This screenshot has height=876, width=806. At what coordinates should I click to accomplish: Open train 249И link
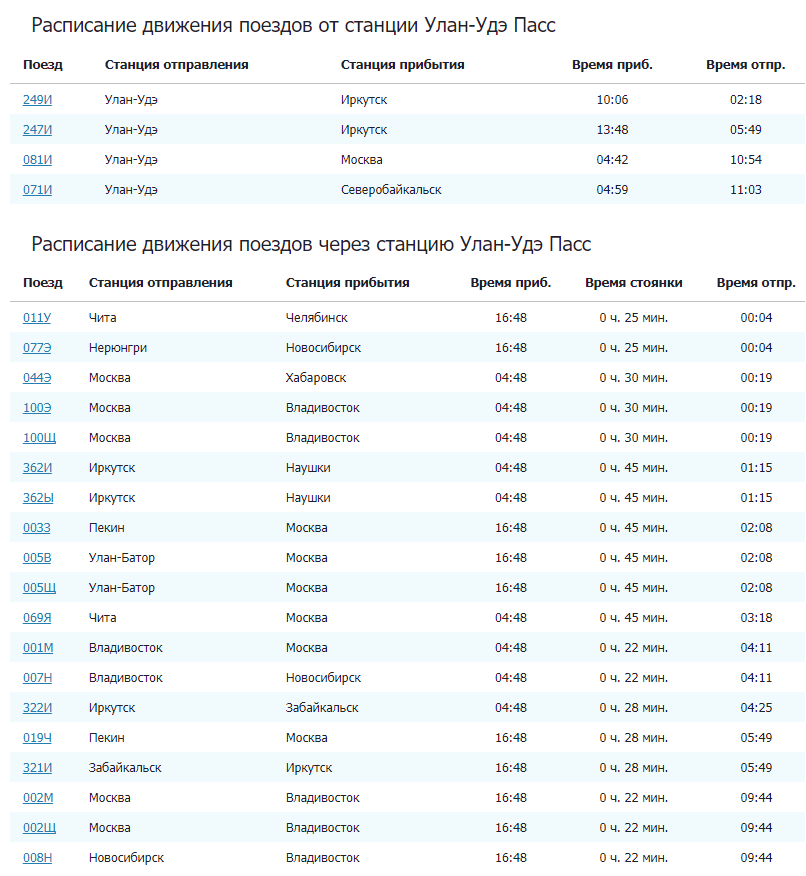point(37,100)
